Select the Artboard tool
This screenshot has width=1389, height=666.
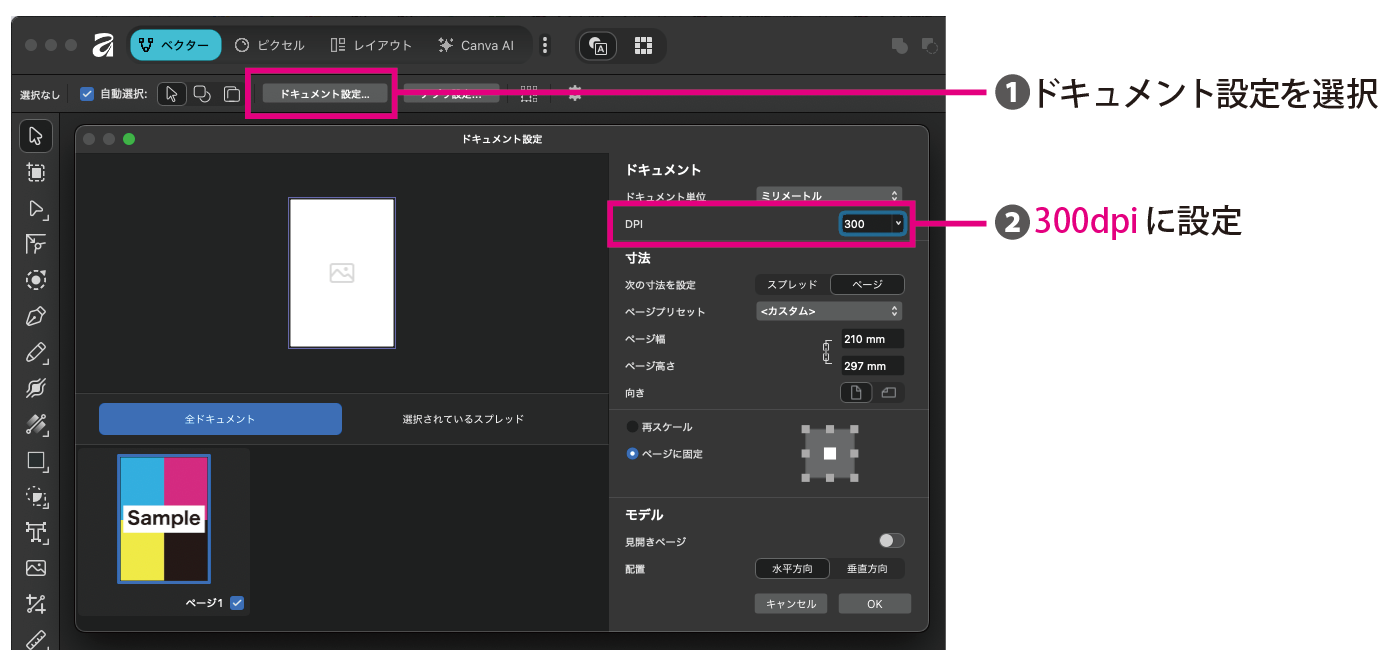(36, 172)
